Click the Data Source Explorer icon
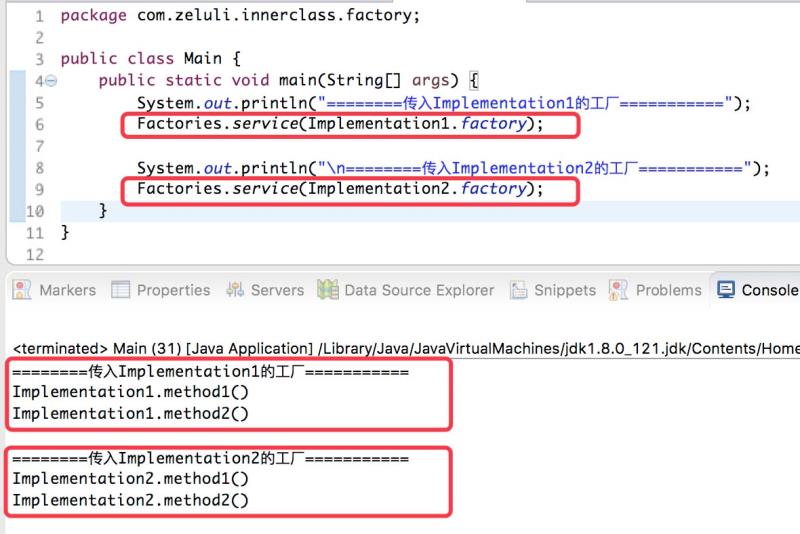This screenshot has height=534, width=800. pos(328,290)
